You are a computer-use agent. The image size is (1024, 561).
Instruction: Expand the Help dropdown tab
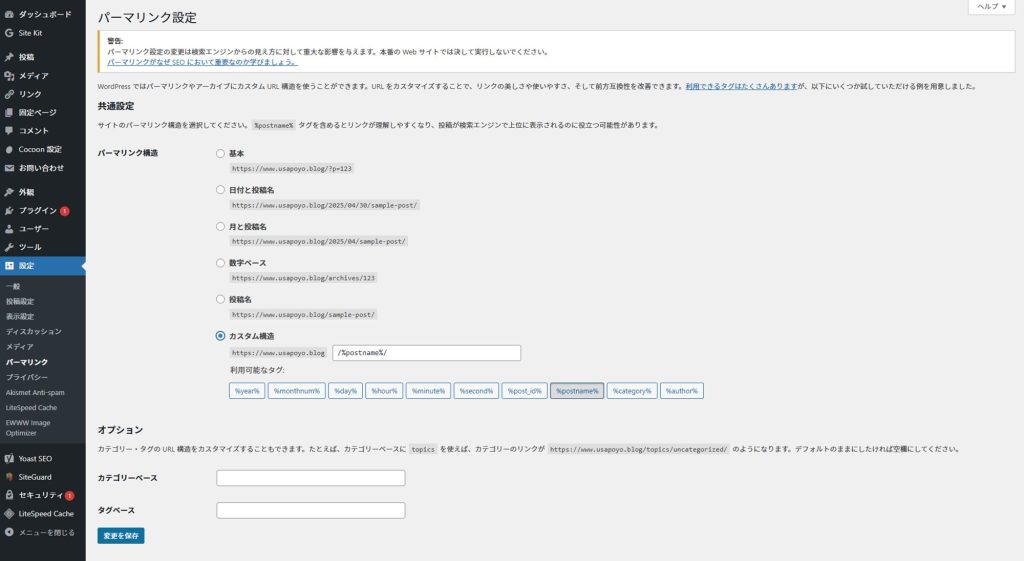(x=991, y=7)
